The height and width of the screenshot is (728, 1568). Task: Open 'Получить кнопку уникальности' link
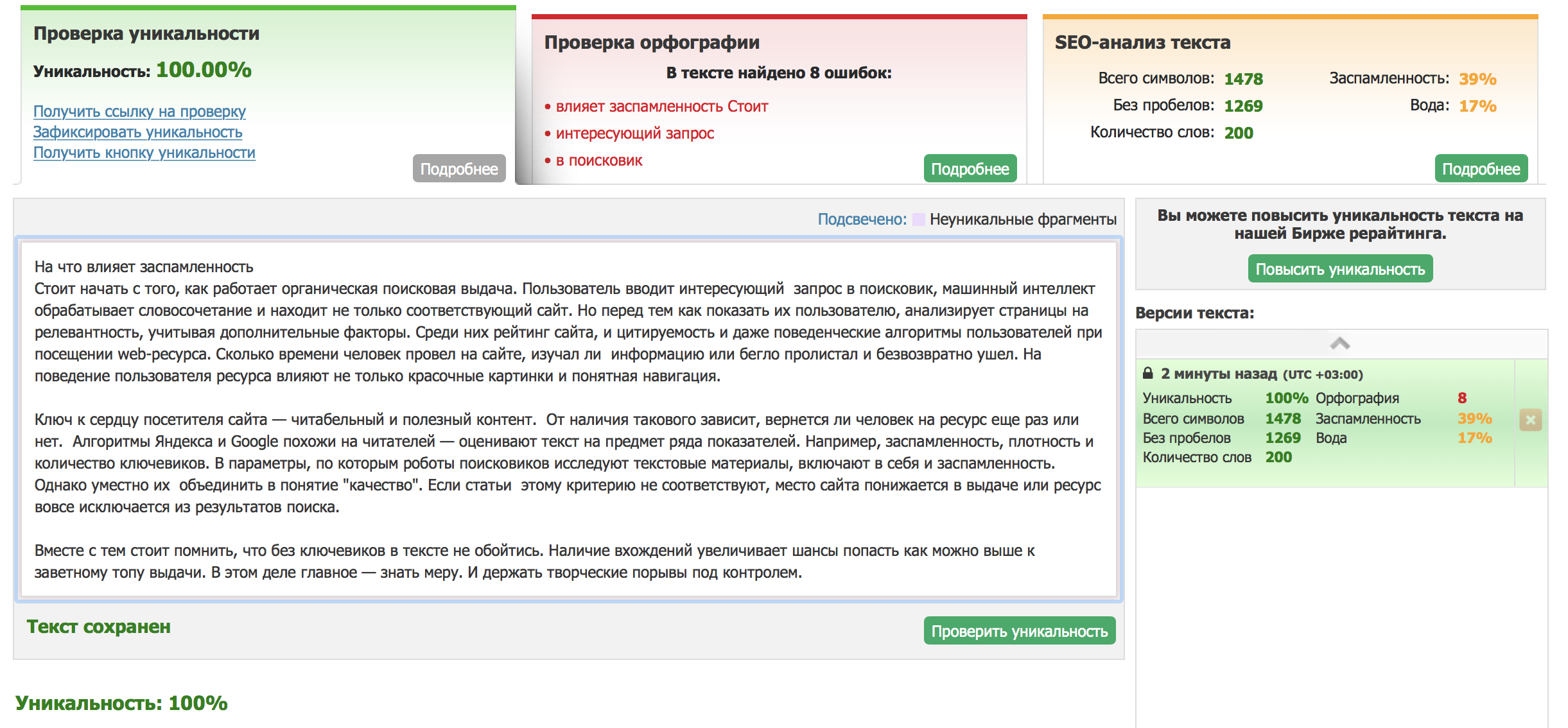144,152
